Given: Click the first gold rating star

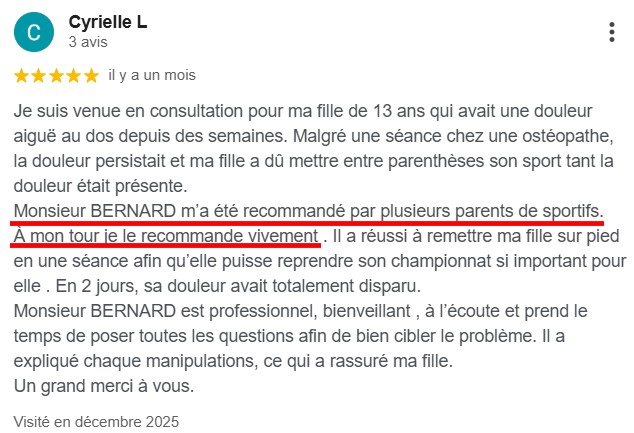Looking at the screenshot, I should (x=22, y=76).
